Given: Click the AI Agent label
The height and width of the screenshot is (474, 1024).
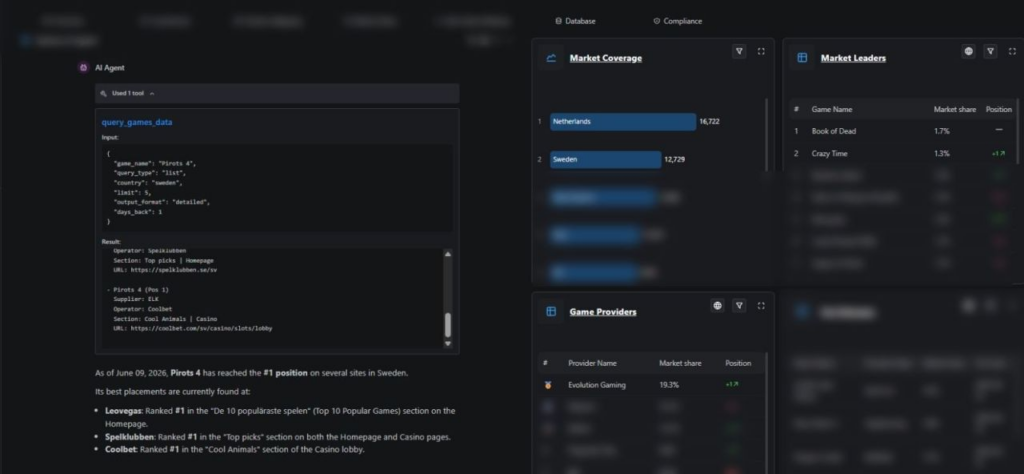Looking at the screenshot, I should pos(110,67).
